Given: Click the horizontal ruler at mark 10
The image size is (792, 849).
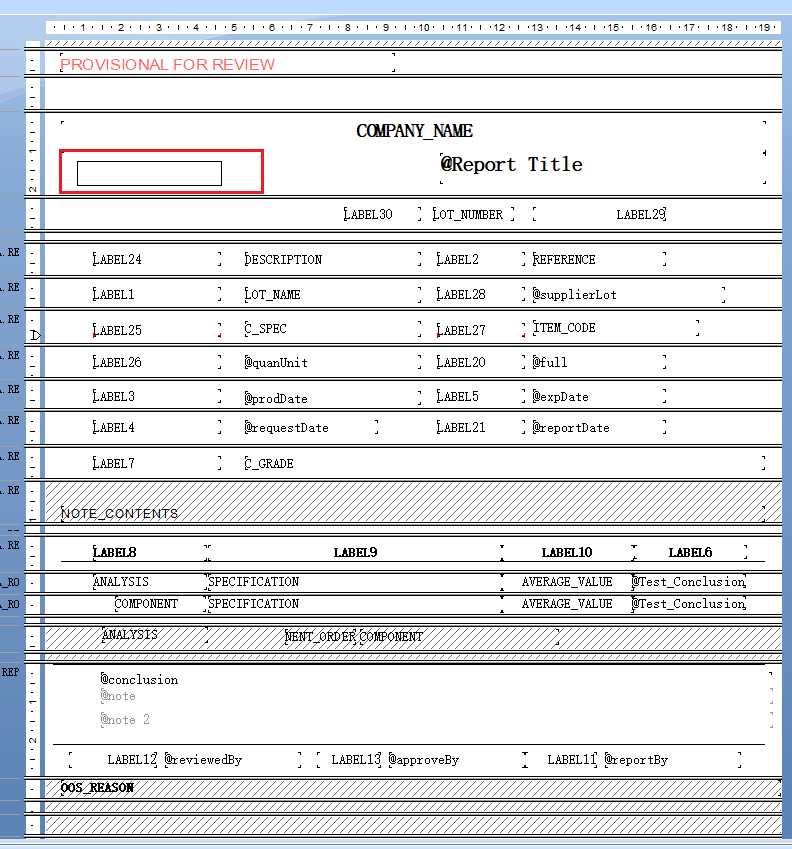Looking at the screenshot, I should tap(424, 27).
